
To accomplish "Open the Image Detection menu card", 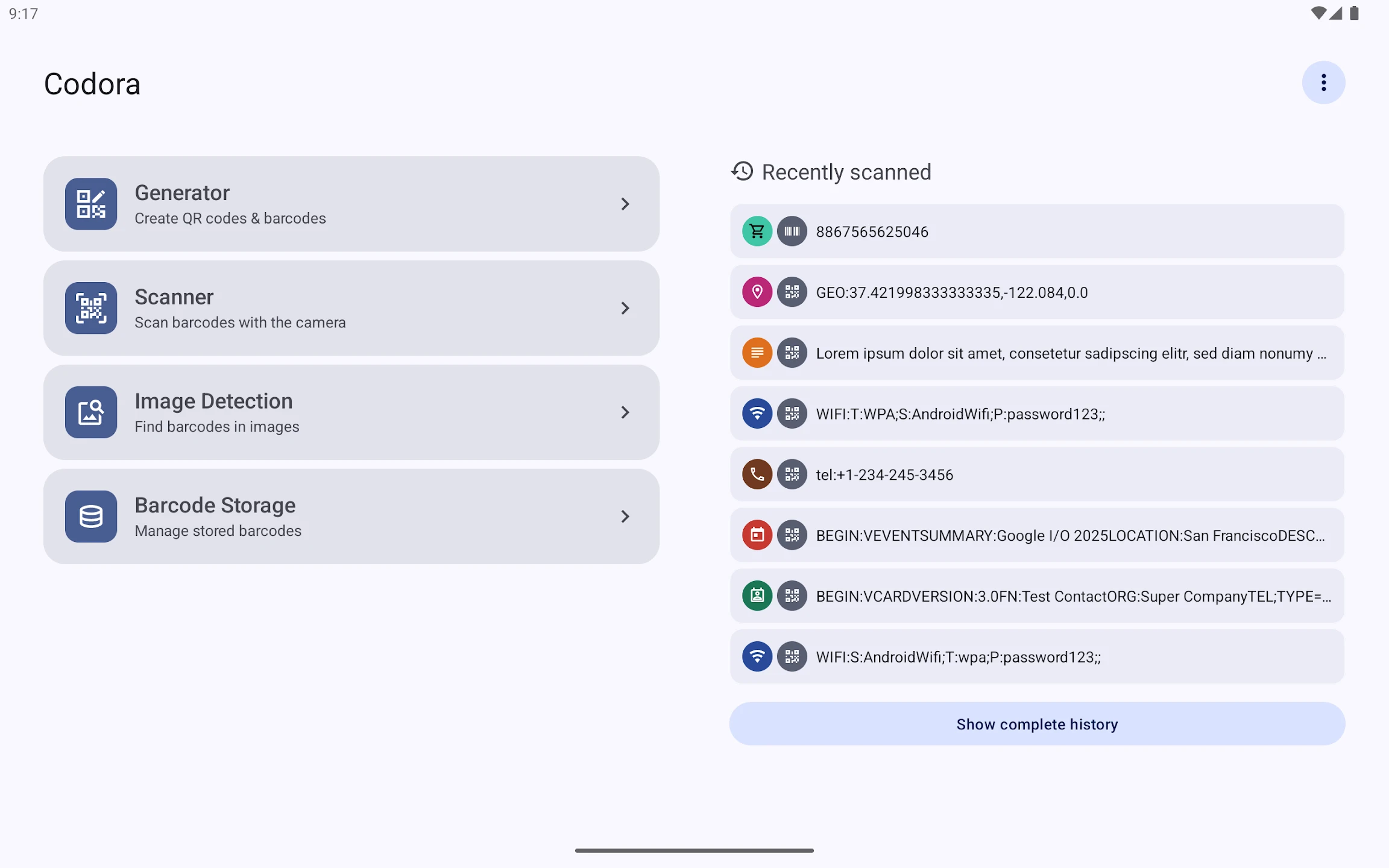I will pos(351,412).
